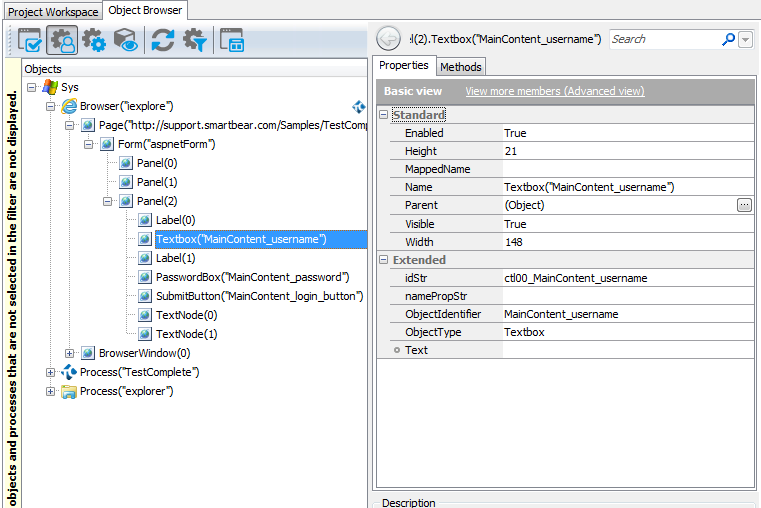The image size is (761, 508).
Task: Click the double gears toolbar icon
Action: 94,40
